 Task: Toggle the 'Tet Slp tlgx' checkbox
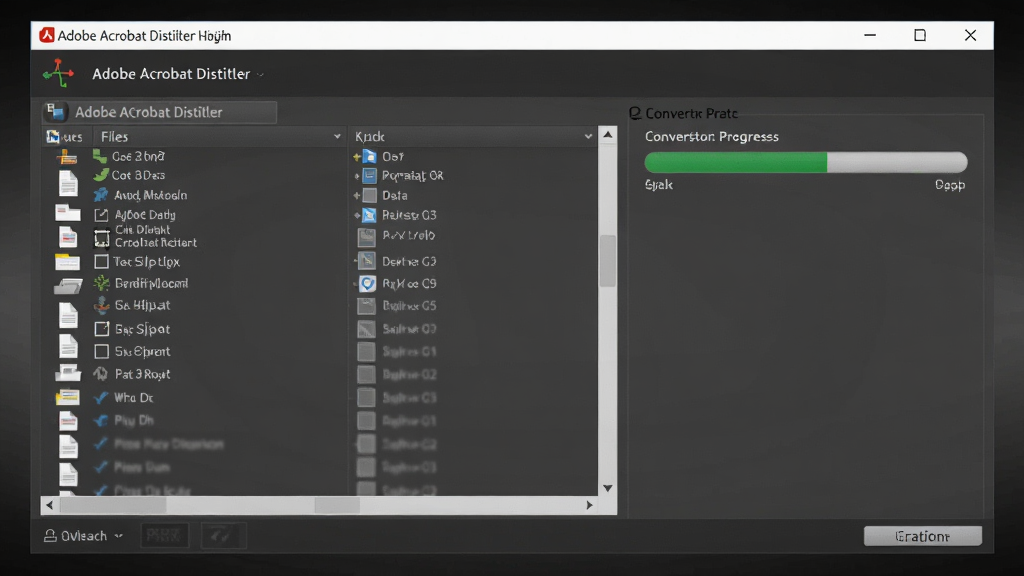click(x=101, y=261)
